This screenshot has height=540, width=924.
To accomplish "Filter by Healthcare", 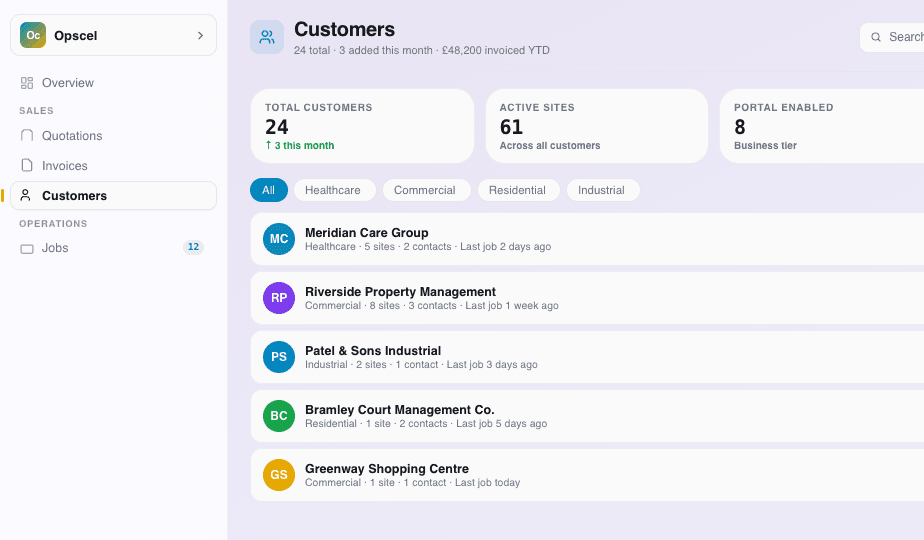I will point(333,190).
